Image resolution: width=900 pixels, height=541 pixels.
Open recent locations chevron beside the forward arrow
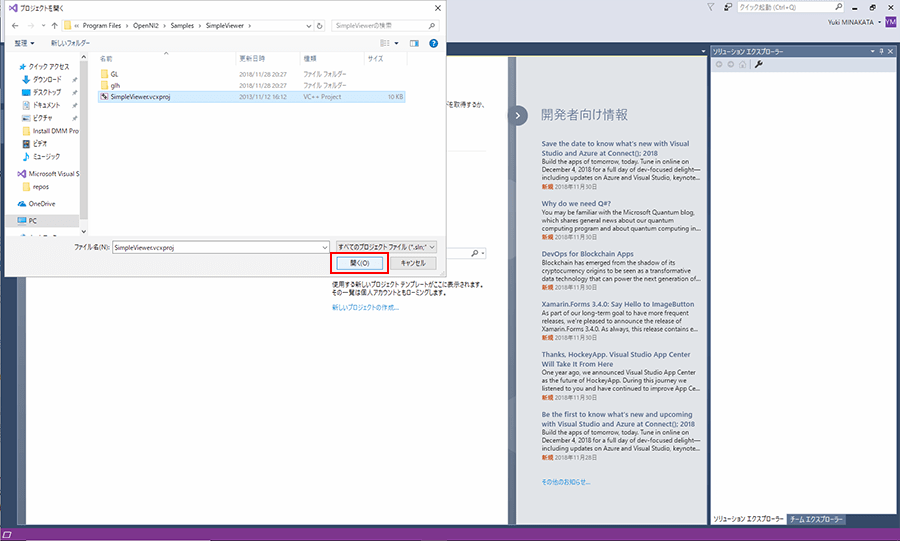coord(43,26)
